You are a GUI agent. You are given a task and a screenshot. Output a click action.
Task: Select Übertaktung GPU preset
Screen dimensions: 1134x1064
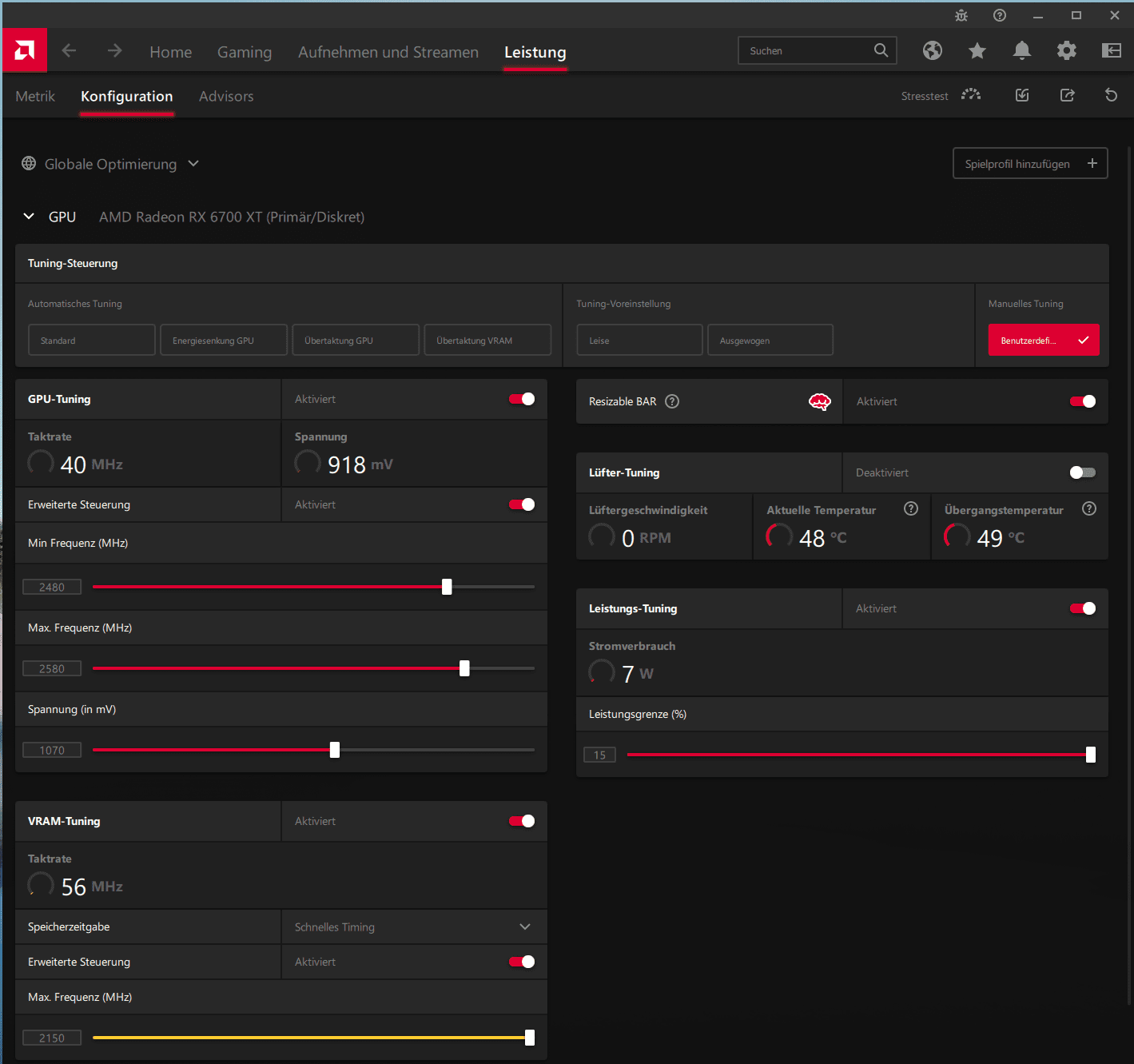(x=356, y=340)
